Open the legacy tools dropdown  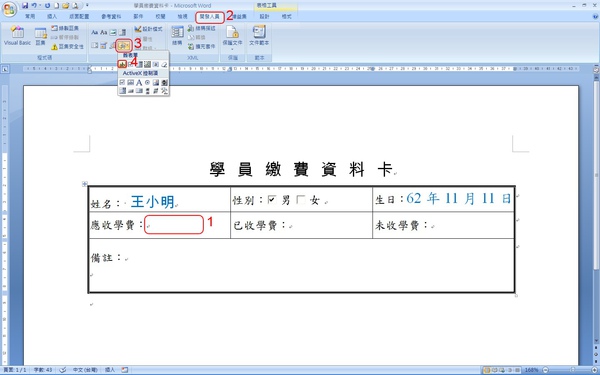click(124, 46)
